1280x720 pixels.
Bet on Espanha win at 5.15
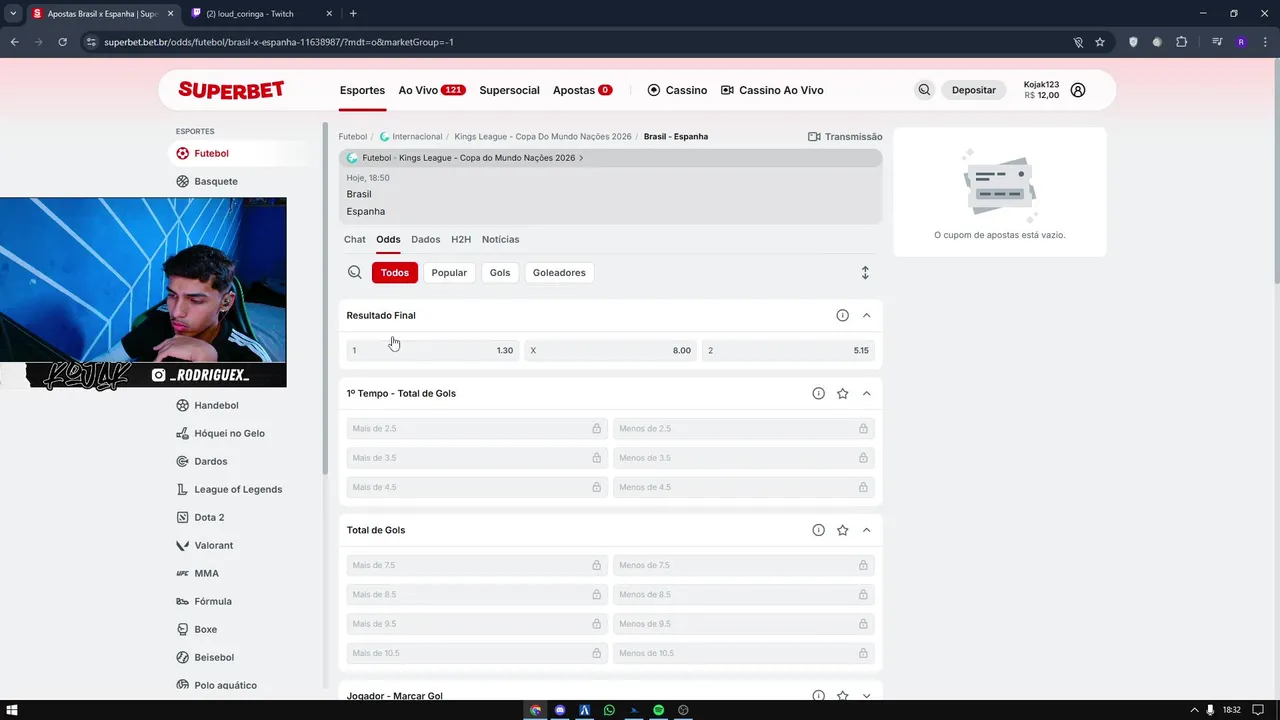(x=788, y=350)
